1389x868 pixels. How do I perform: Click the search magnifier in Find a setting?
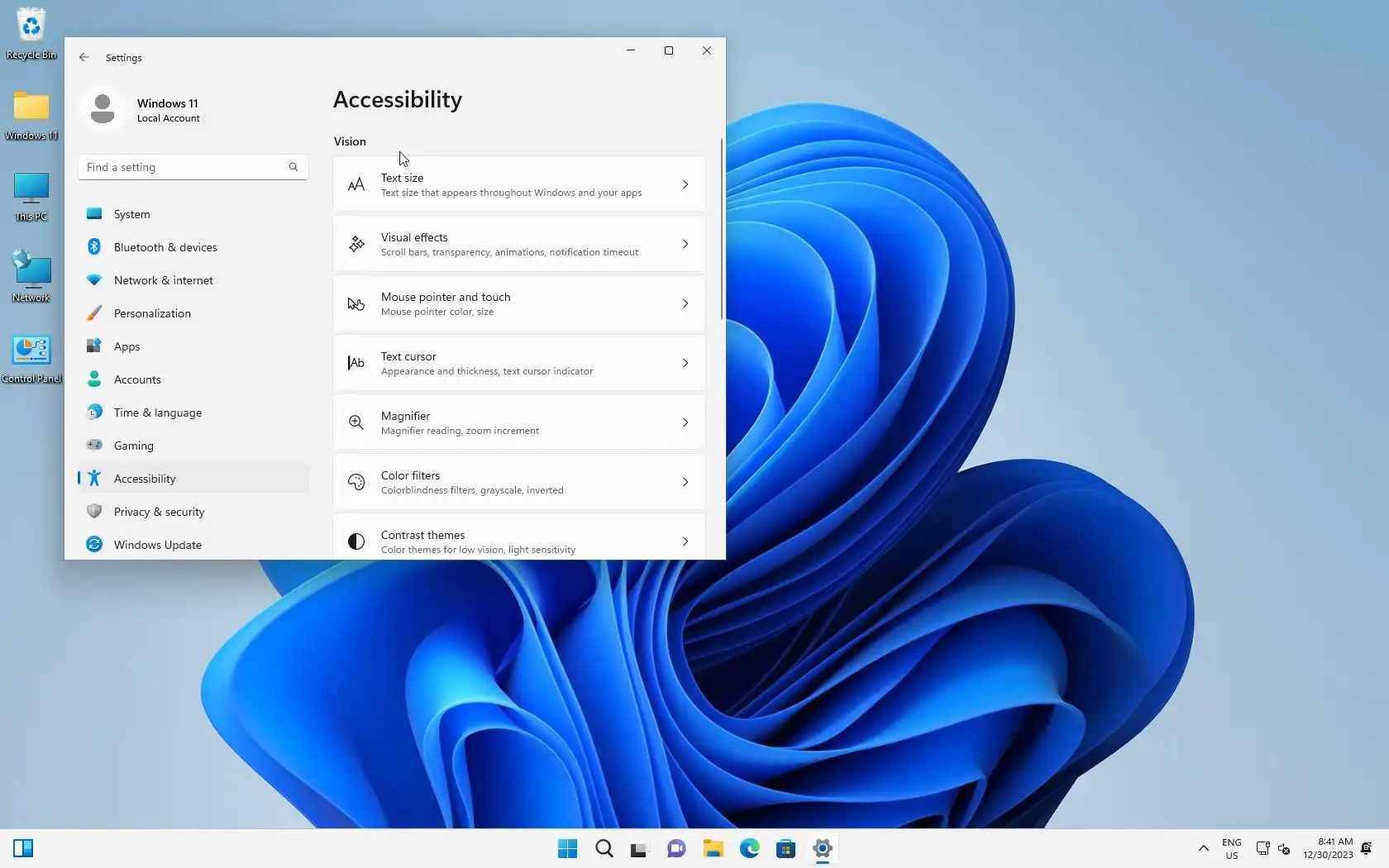click(294, 167)
